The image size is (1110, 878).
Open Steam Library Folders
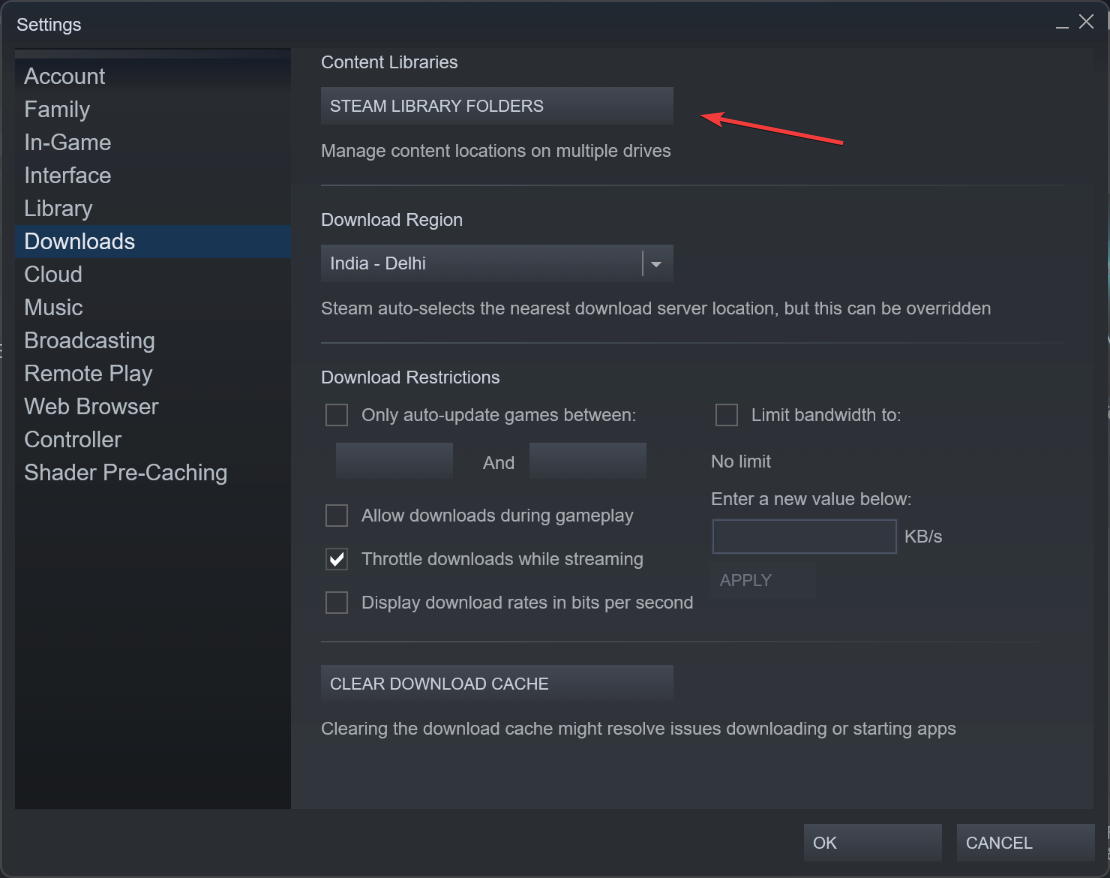coord(496,106)
